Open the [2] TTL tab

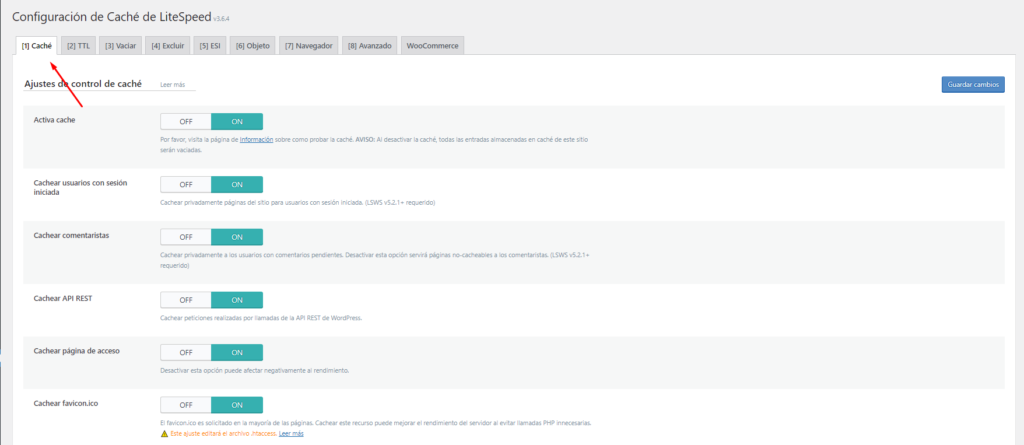pos(78,46)
